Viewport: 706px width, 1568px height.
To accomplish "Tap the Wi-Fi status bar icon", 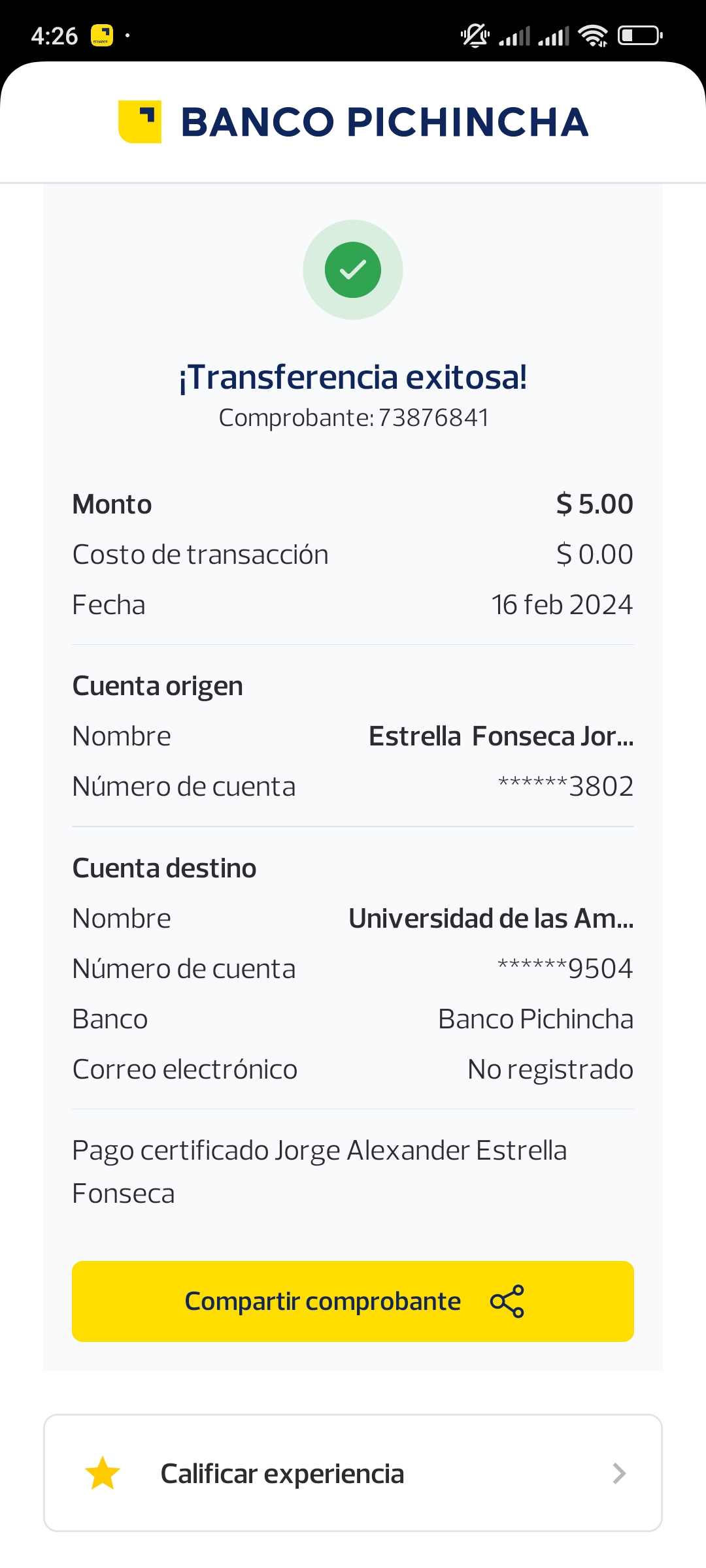I will (594, 35).
